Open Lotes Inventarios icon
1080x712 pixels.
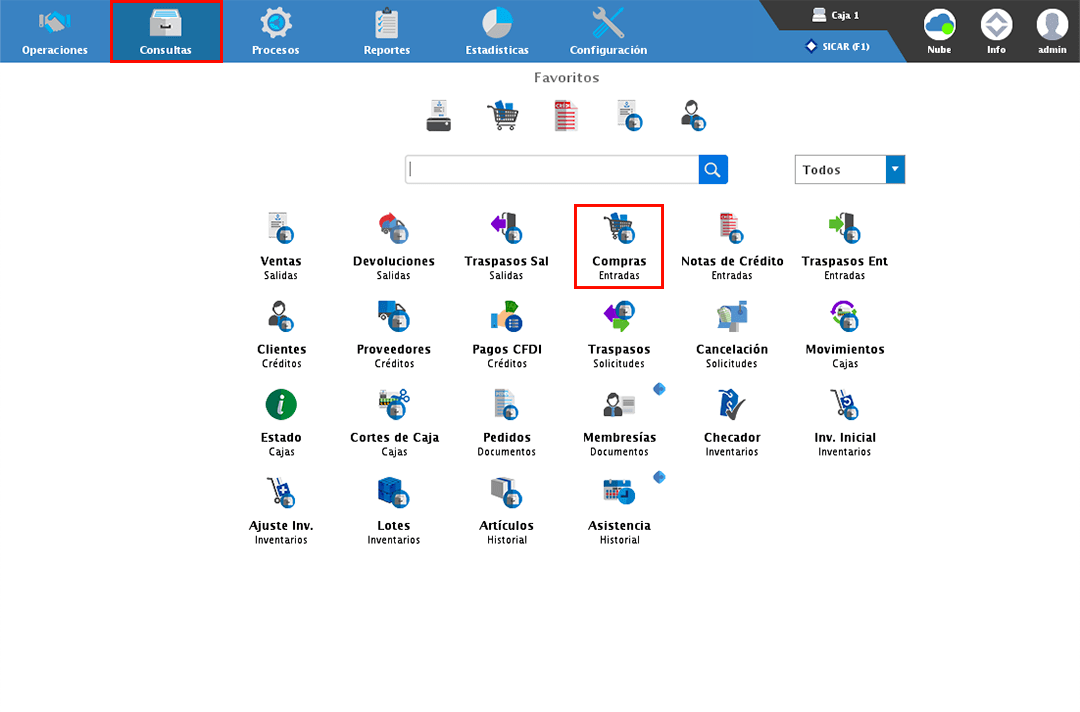pyautogui.click(x=394, y=494)
